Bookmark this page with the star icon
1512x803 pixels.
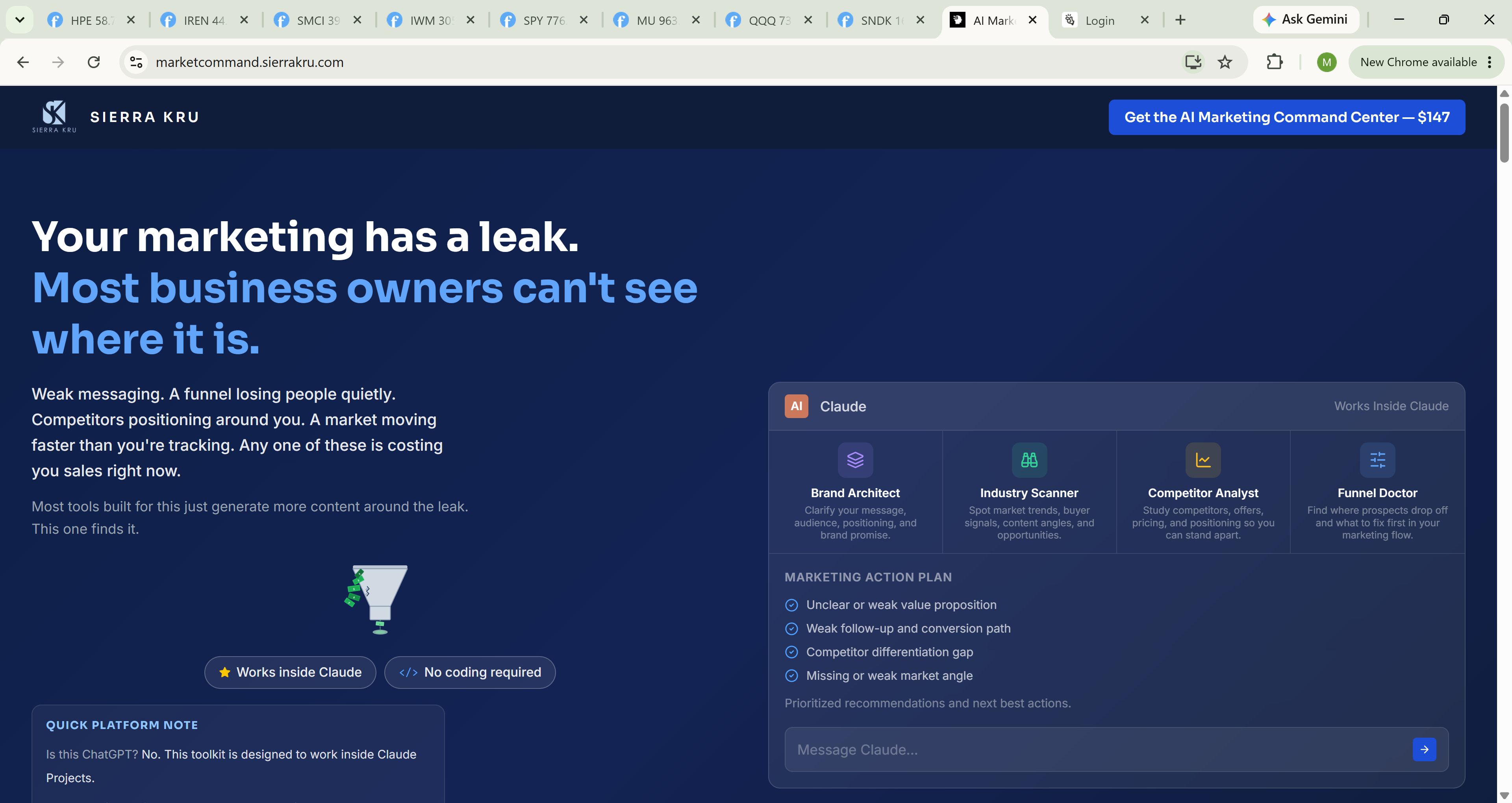(x=1225, y=62)
